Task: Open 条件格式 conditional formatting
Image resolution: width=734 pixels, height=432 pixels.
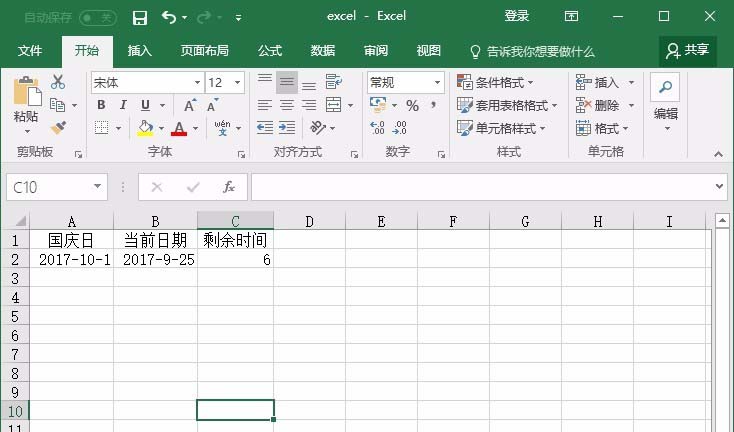Action: coord(496,82)
